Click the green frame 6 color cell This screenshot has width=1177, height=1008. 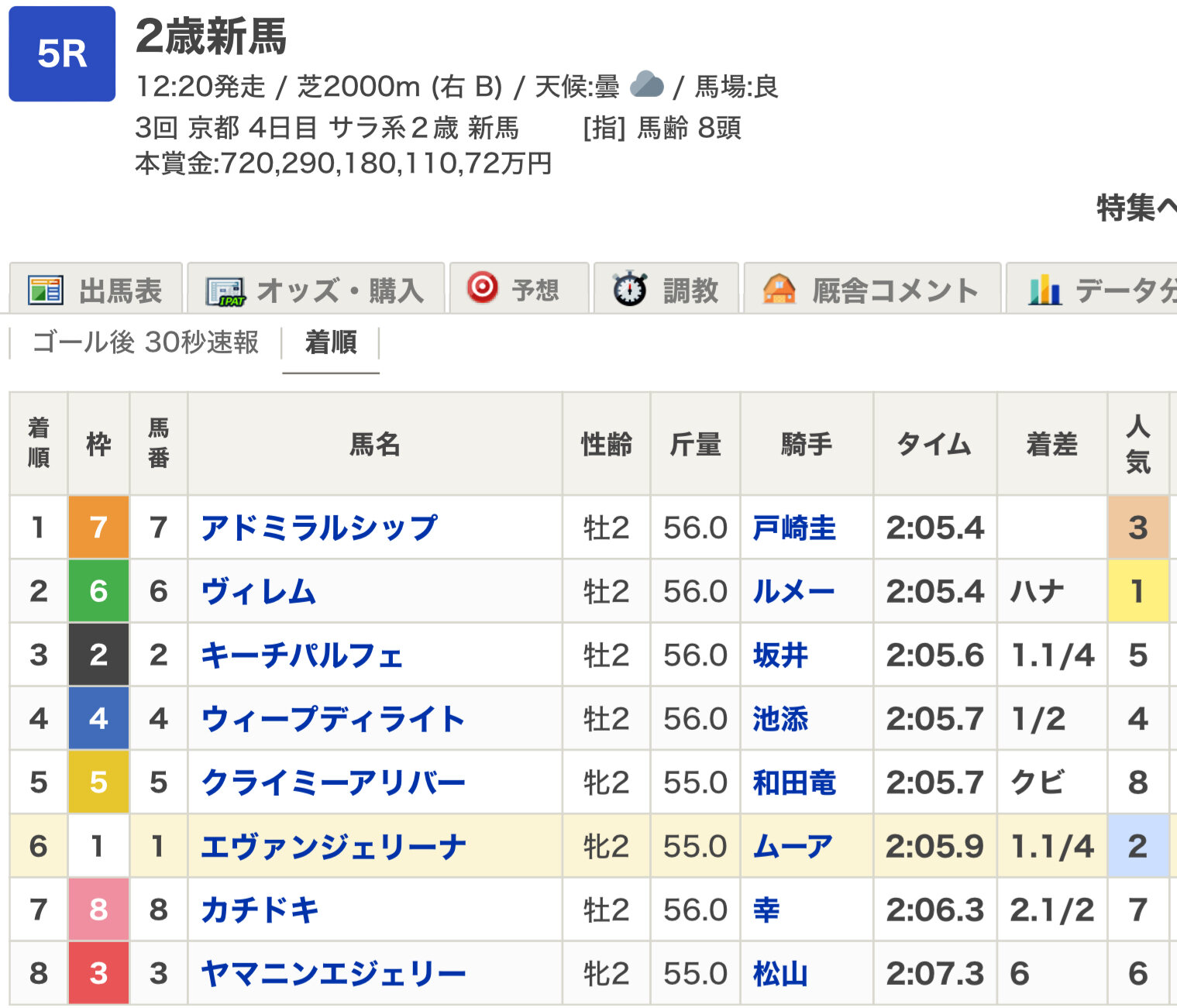[98, 591]
